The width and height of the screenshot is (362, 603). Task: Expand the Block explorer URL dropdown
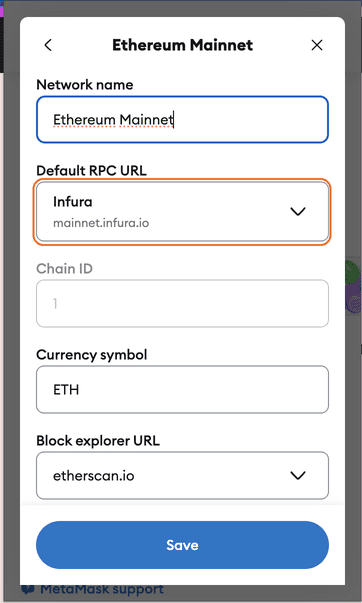pyautogui.click(x=182, y=475)
